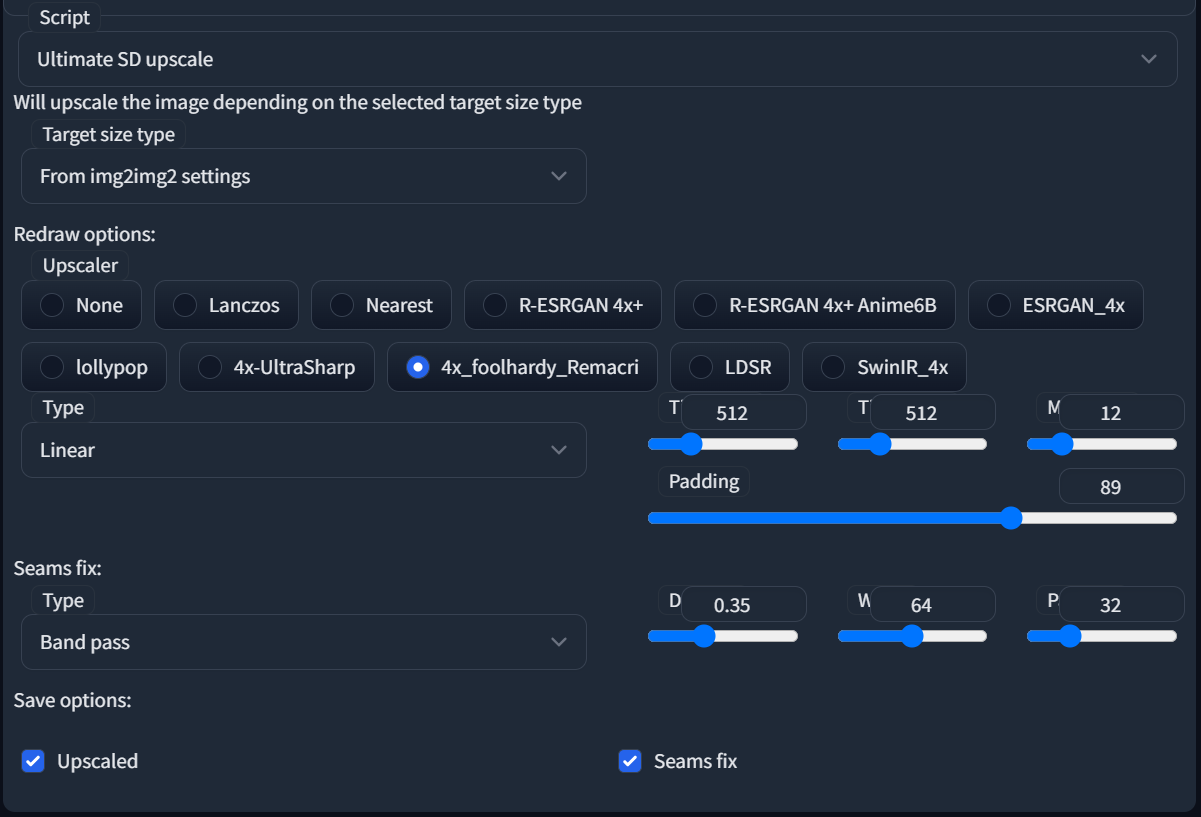The height and width of the screenshot is (817, 1201).
Task: Click the "Will upscale the image" description text
Action: tap(297, 102)
